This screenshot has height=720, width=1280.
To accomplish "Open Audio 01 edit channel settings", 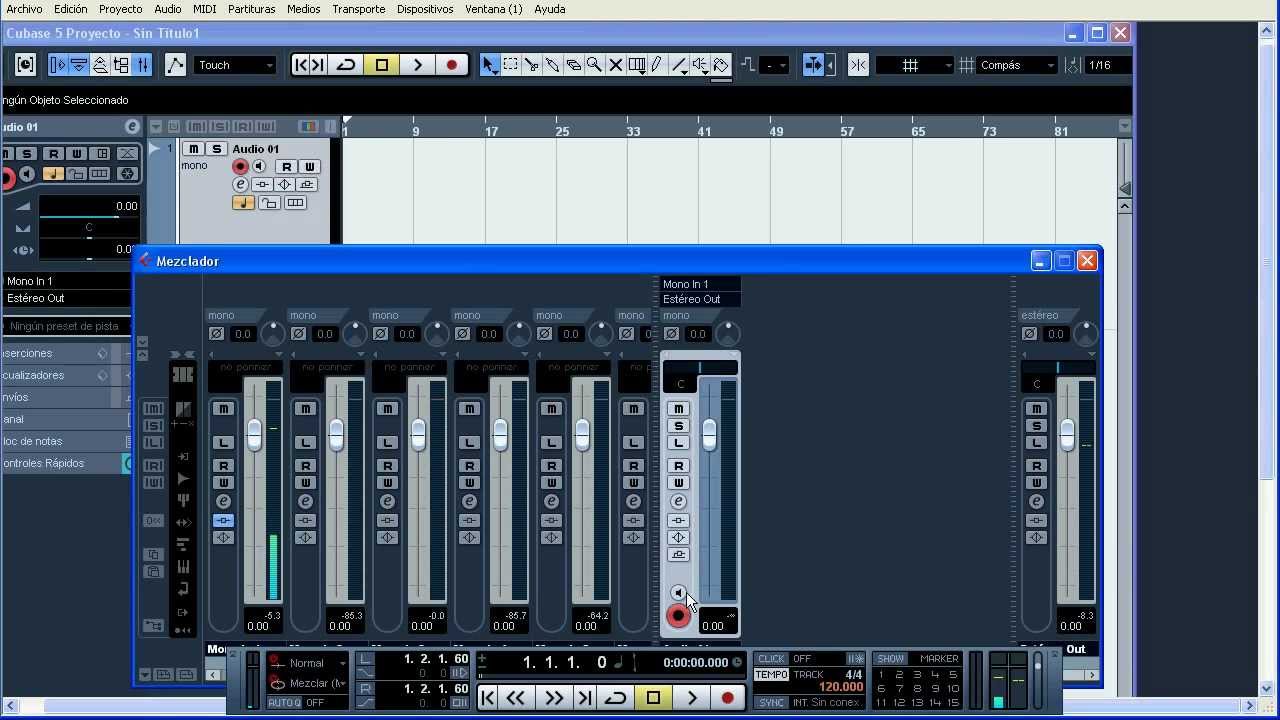I will pos(240,184).
